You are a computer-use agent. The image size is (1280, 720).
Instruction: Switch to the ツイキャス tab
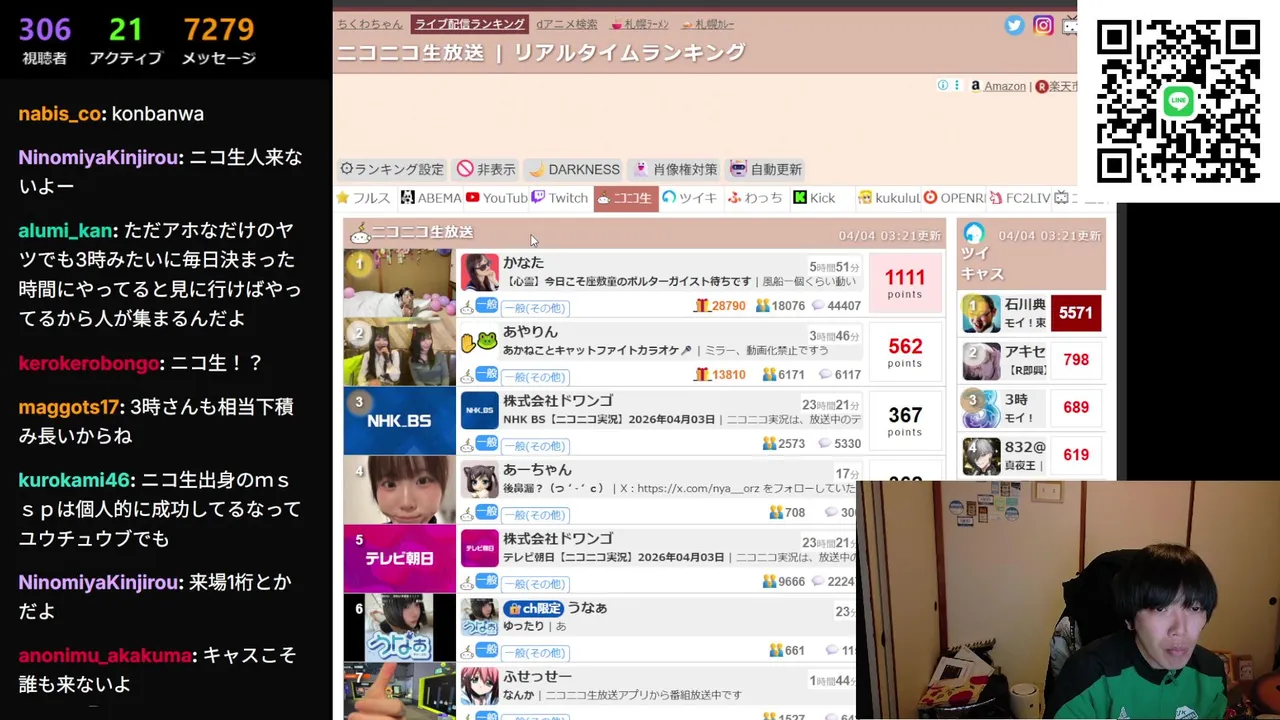690,198
